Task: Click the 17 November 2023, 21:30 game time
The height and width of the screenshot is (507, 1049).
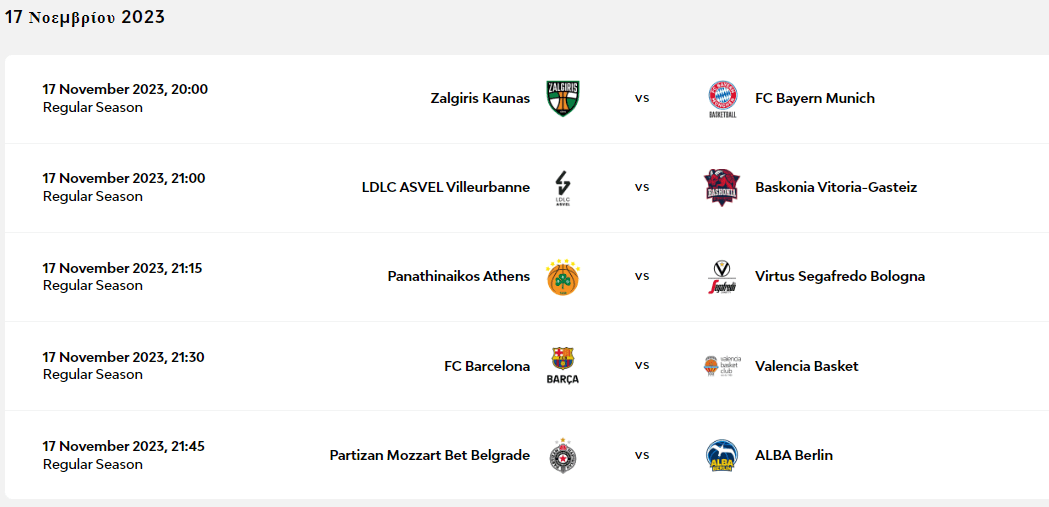Action: pyautogui.click(x=124, y=357)
